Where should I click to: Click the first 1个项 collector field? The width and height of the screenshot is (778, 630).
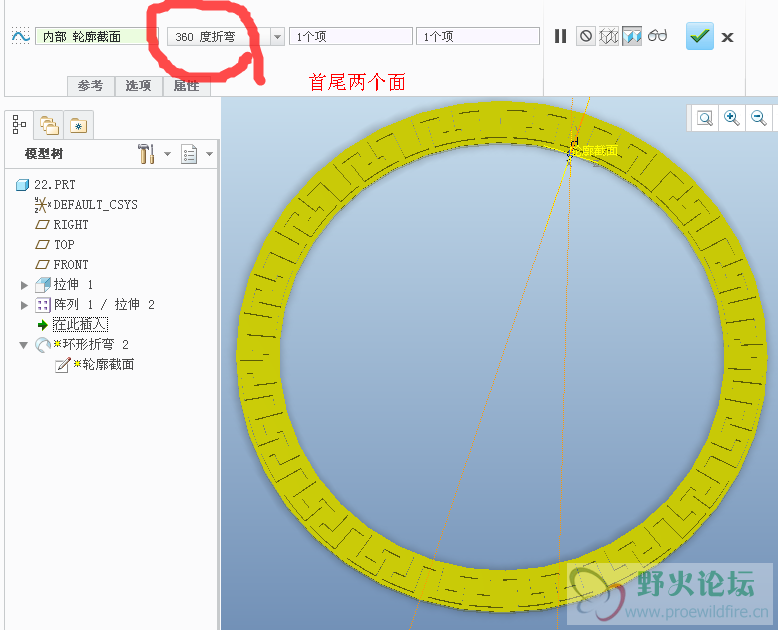[351, 37]
